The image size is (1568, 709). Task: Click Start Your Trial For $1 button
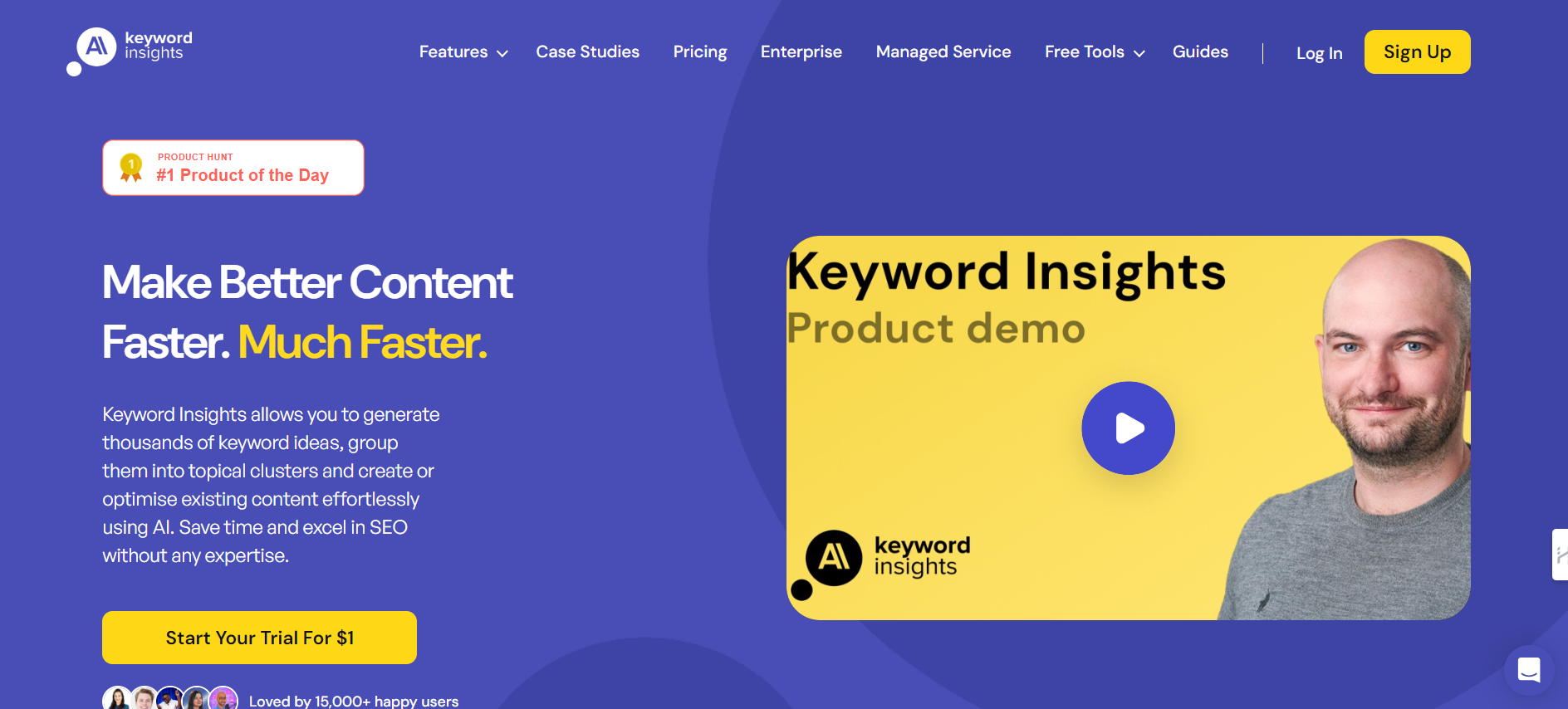259,638
